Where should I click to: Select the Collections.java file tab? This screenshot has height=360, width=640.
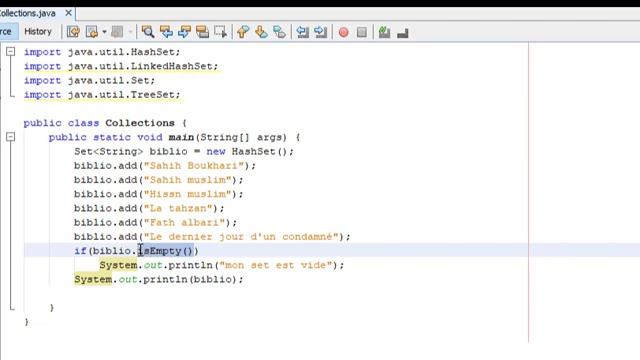tap(28, 13)
